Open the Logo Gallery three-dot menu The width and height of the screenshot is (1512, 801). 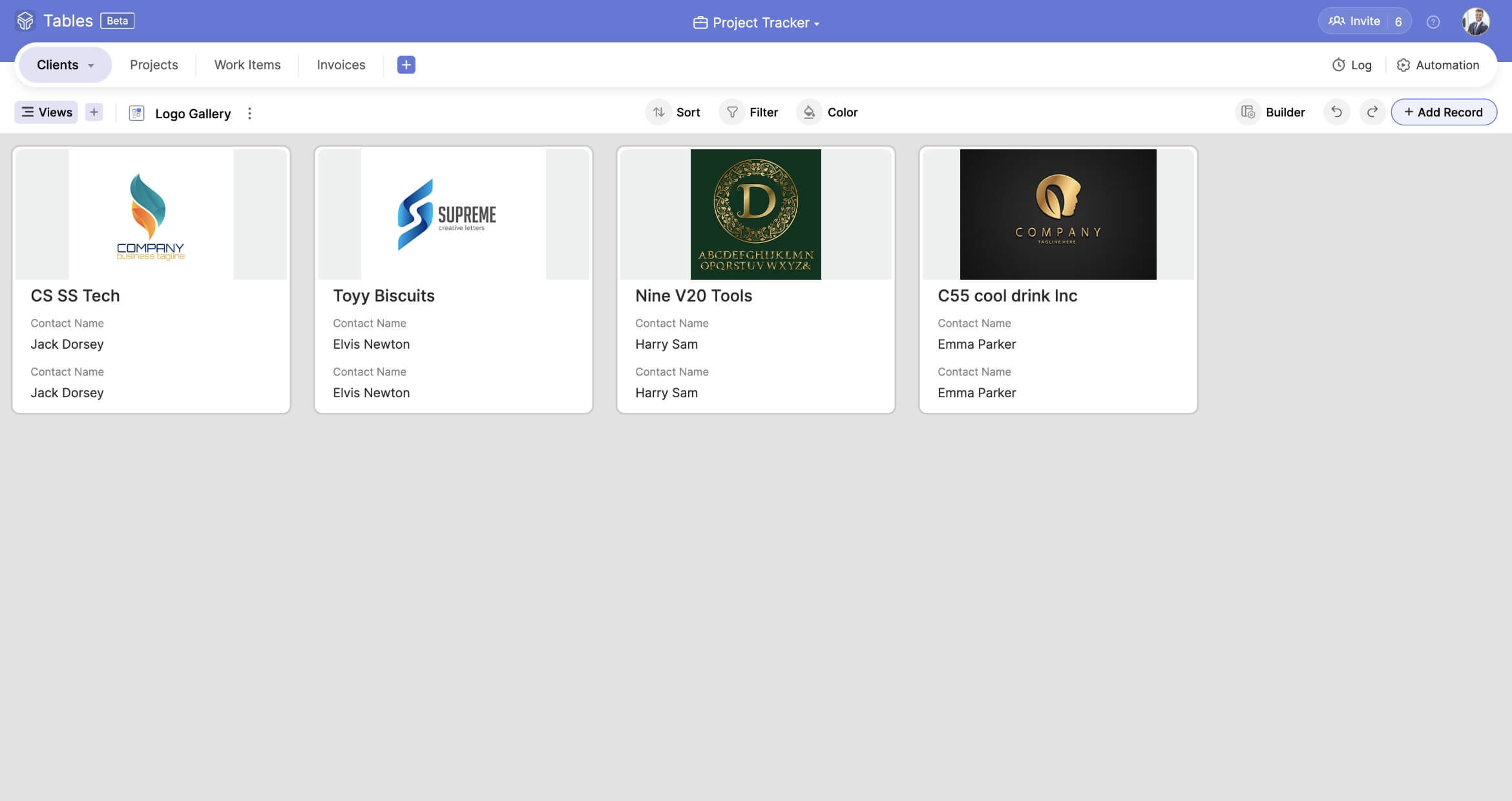249,113
